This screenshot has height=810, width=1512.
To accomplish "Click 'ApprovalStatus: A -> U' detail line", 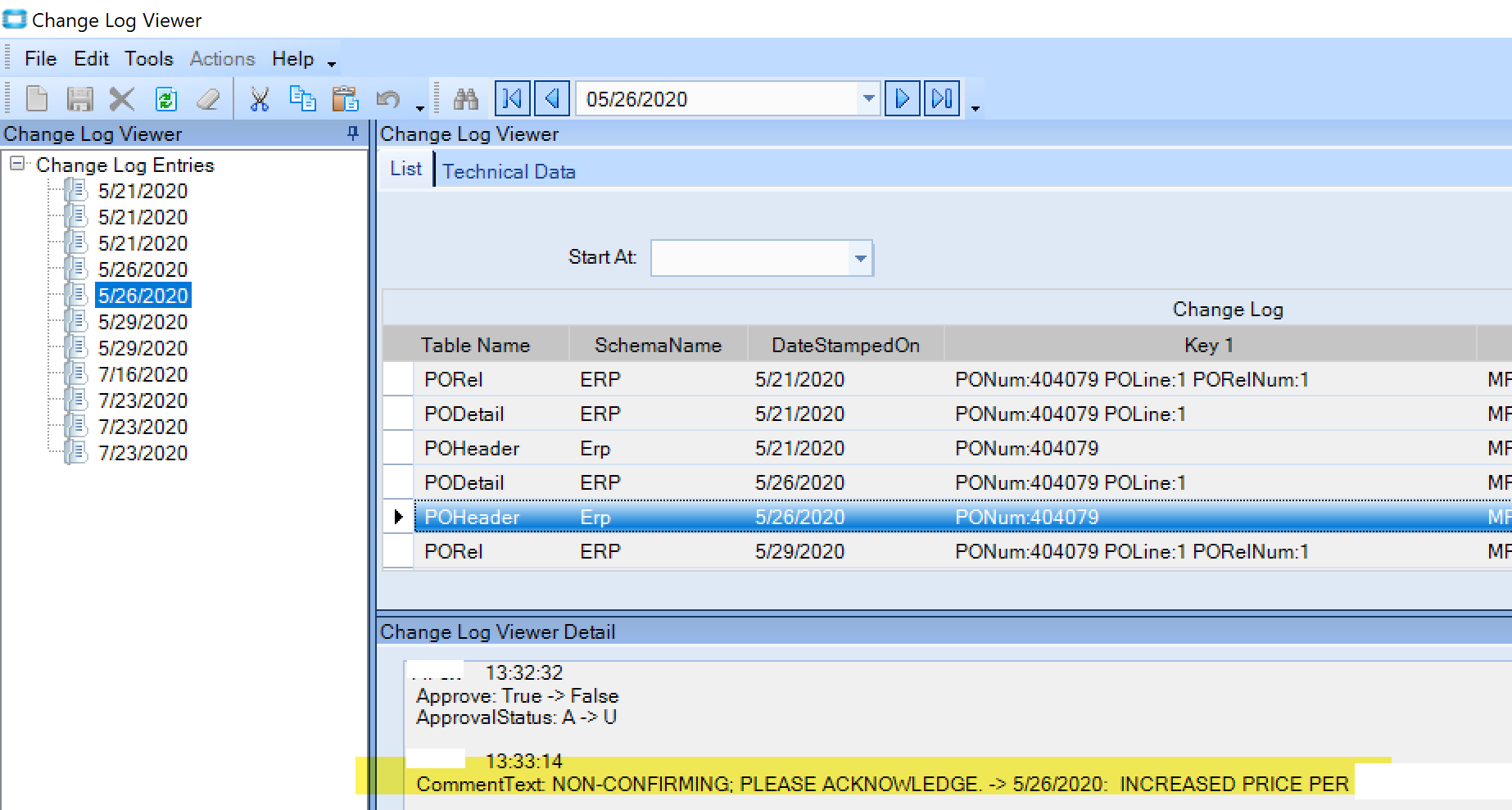I will pyautogui.click(x=516, y=717).
